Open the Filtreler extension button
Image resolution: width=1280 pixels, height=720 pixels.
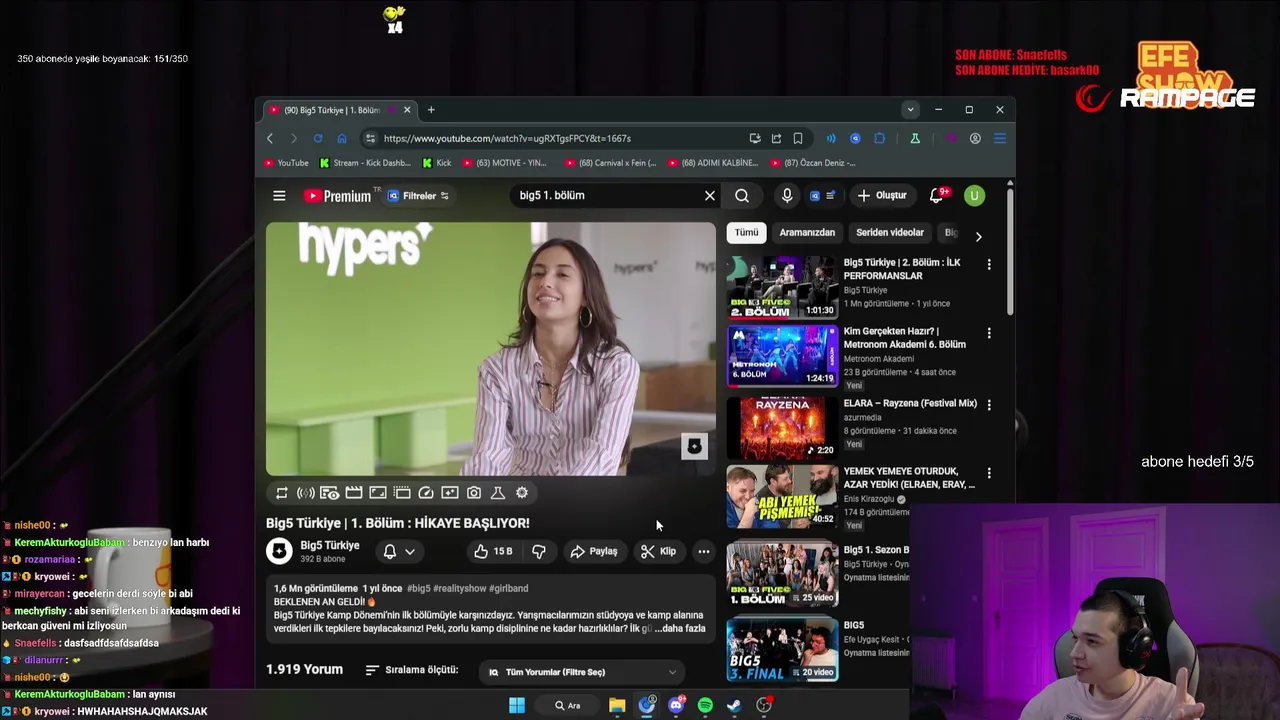click(x=419, y=196)
